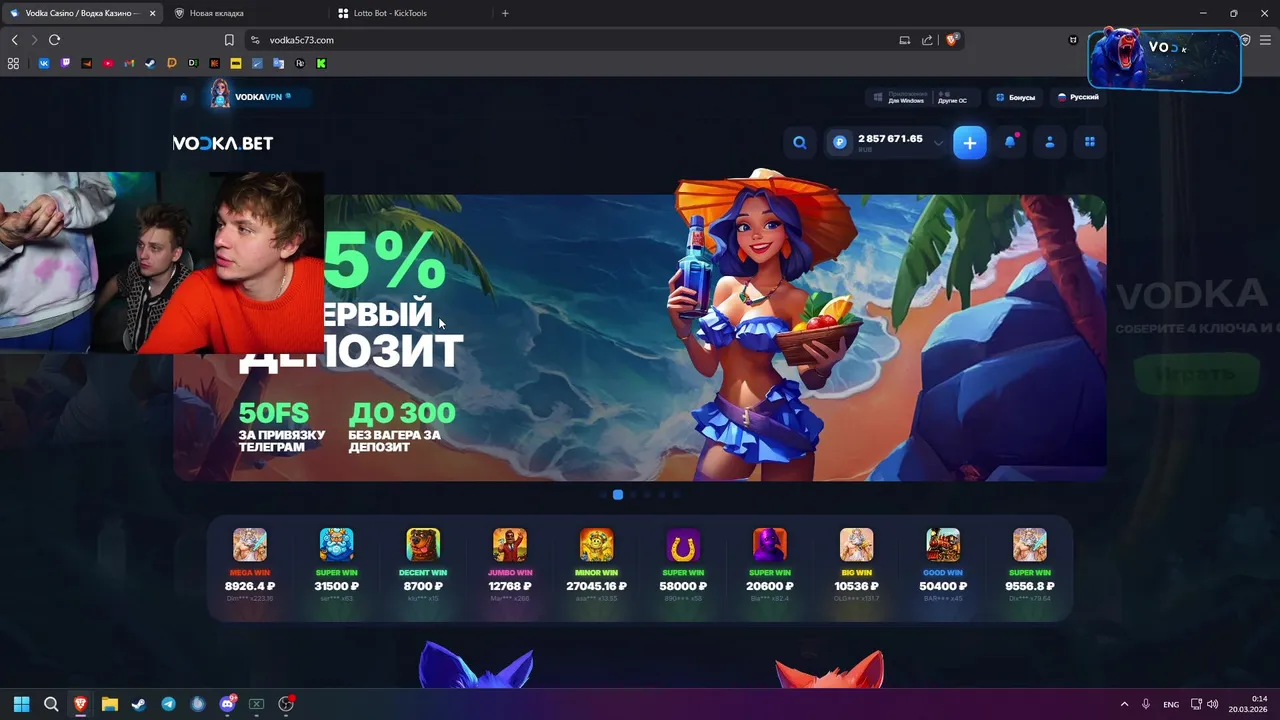Switch to the Lotto Bot - KickTools tab
The width and height of the screenshot is (1280, 720).
tap(410, 13)
